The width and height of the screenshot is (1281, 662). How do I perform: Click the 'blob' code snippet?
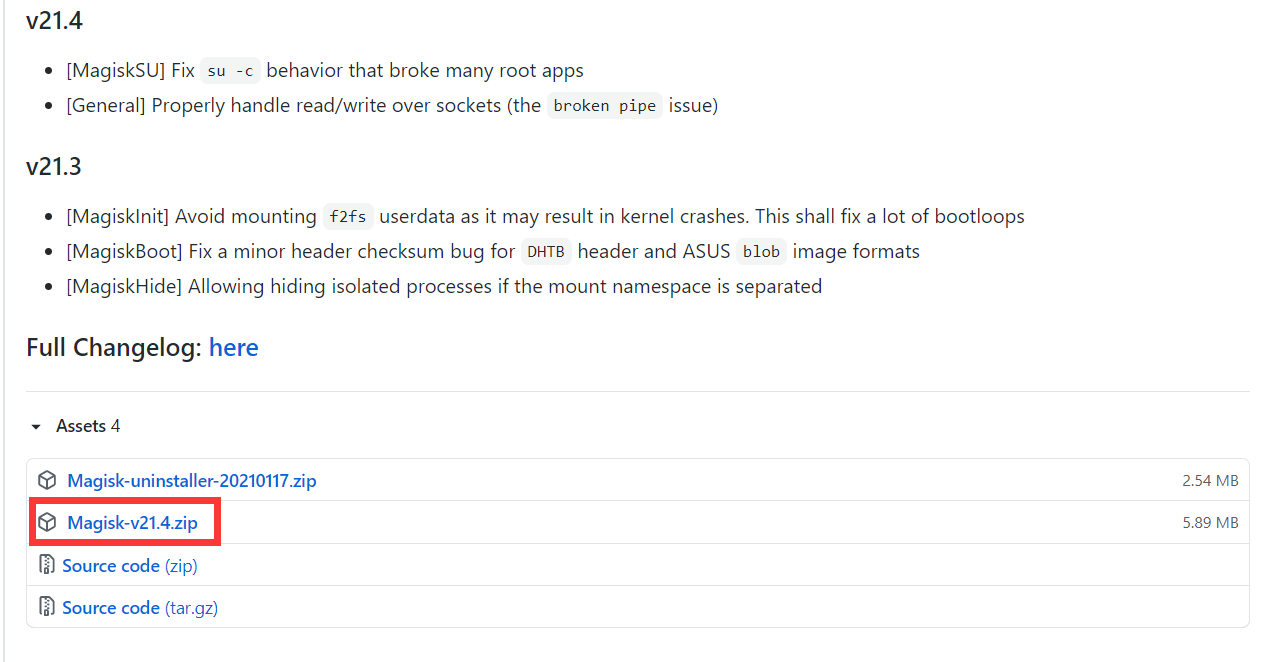point(762,252)
